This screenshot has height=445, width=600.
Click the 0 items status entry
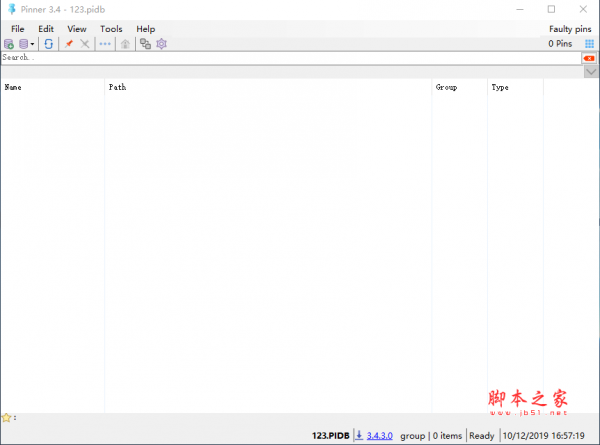pos(447,436)
